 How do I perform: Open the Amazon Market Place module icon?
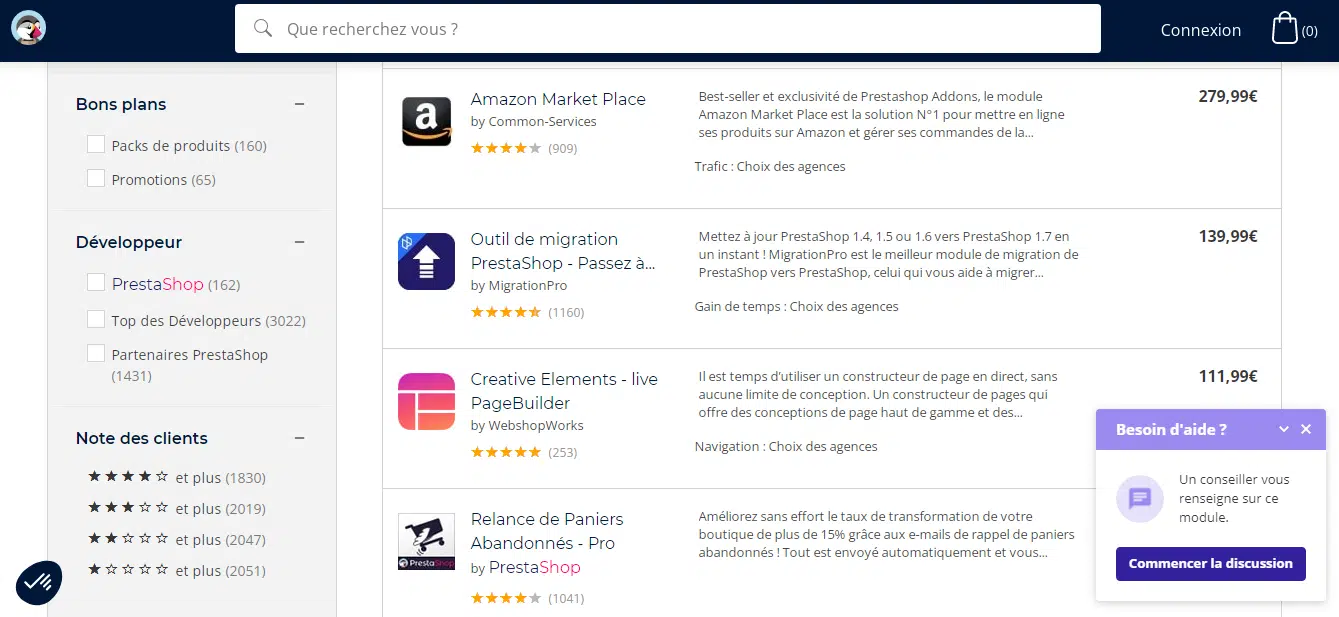tap(426, 122)
